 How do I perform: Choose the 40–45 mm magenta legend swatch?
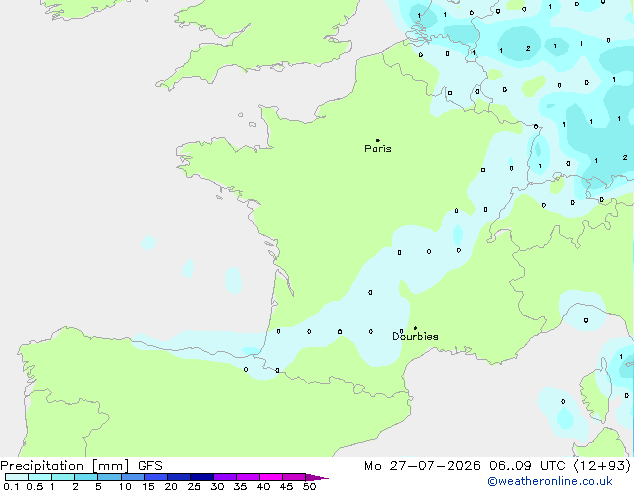click(271, 477)
